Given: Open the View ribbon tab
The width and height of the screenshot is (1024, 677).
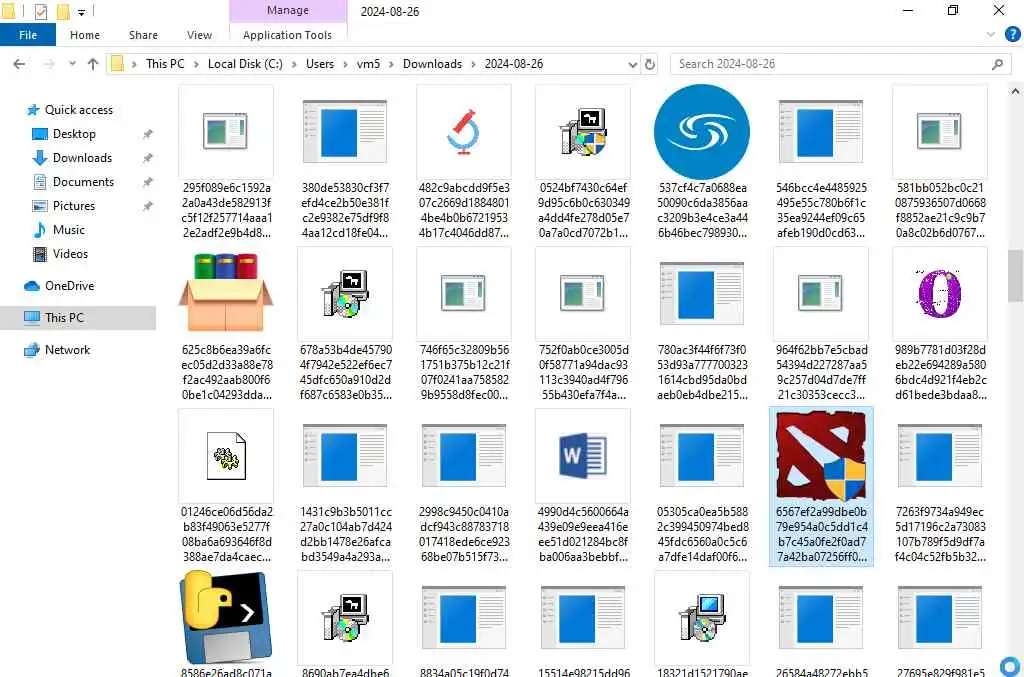Looking at the screenshot, I should (x=199, y=35).
